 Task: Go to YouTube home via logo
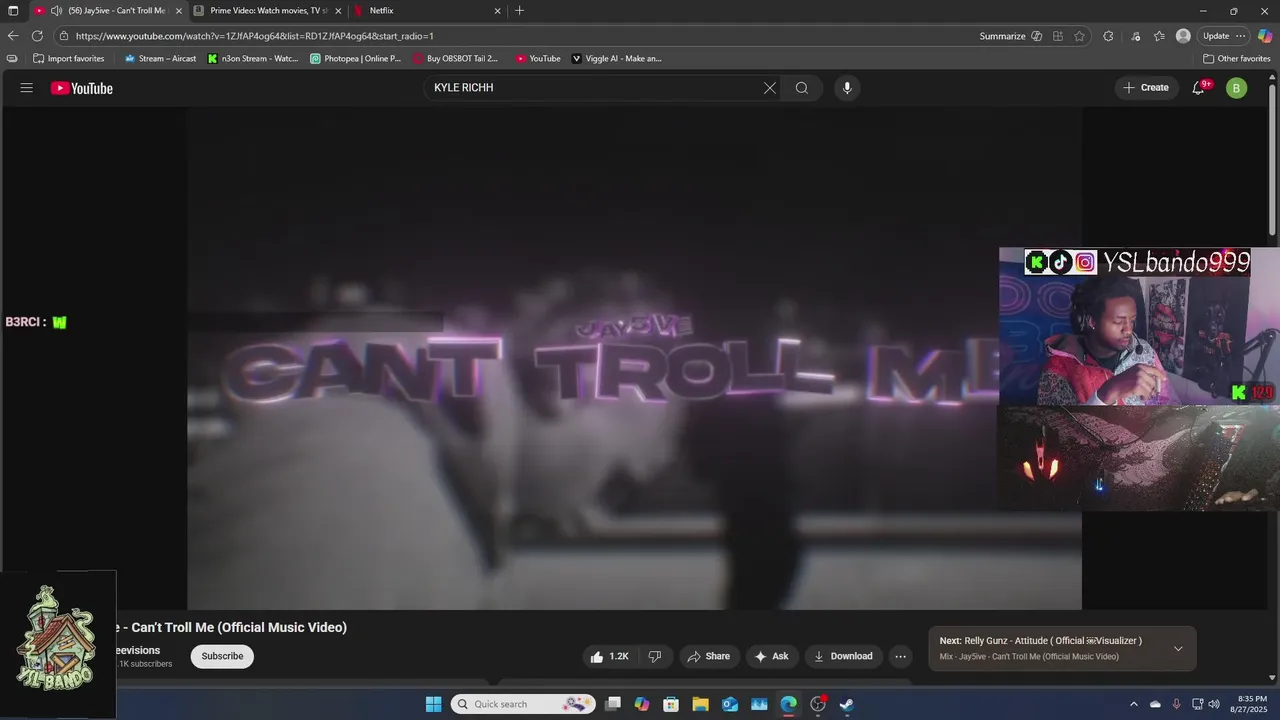82,88
